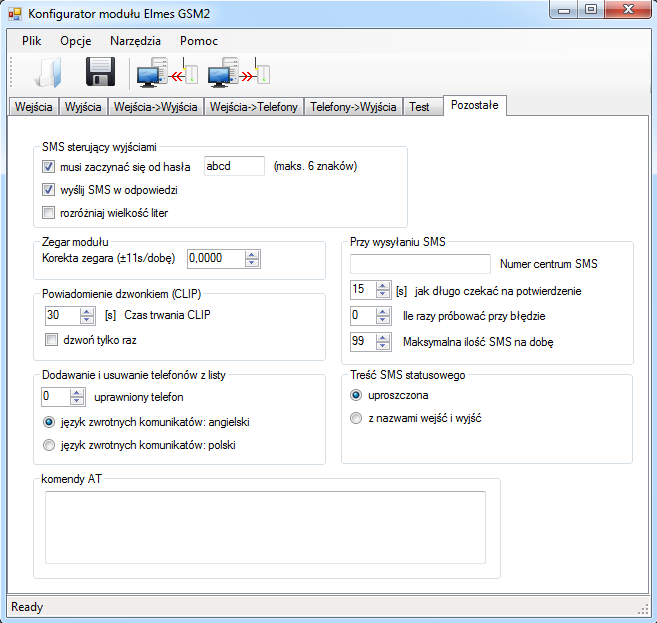
Task: Increase confirmation wait time spinner
Action: (x=383, y=286)
